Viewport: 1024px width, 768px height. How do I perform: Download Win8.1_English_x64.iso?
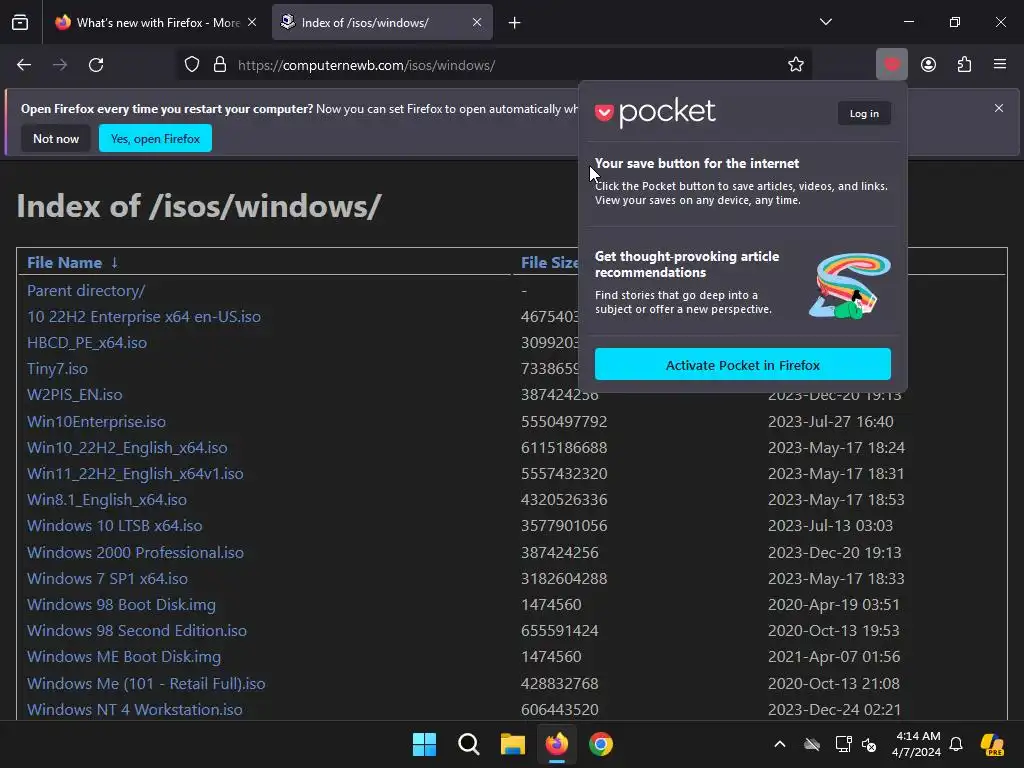tap(107, 500)
